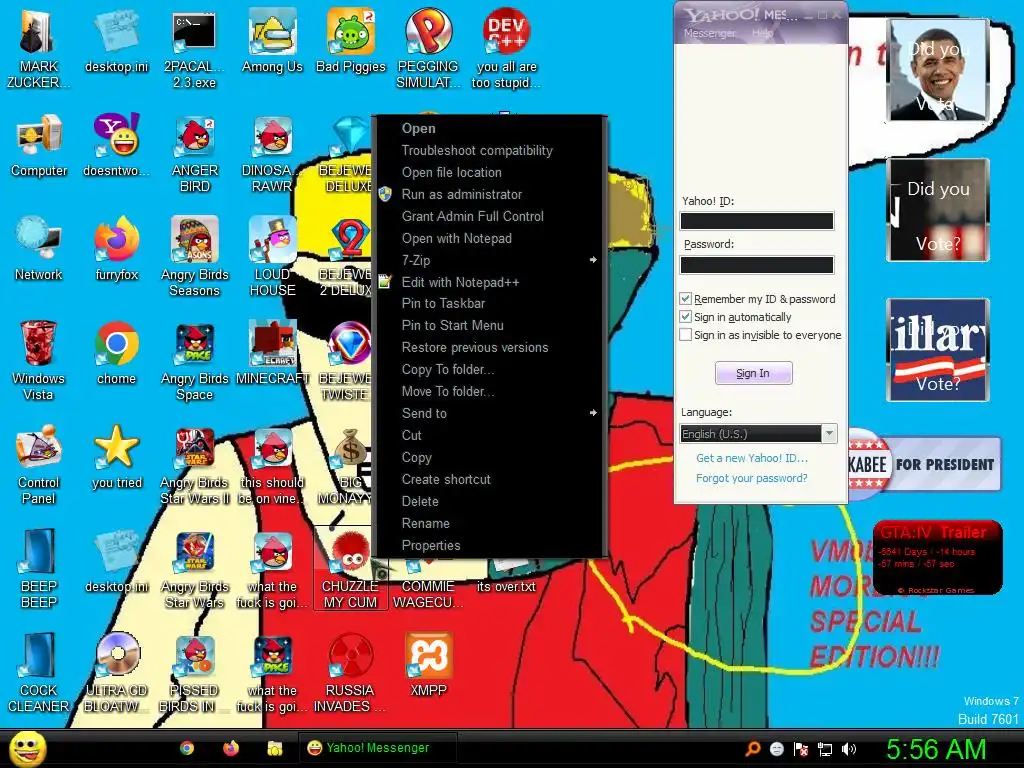Click the 5:56 AM clock
The width and height of the screenshot is (1024, 768).
pos(936,749)
